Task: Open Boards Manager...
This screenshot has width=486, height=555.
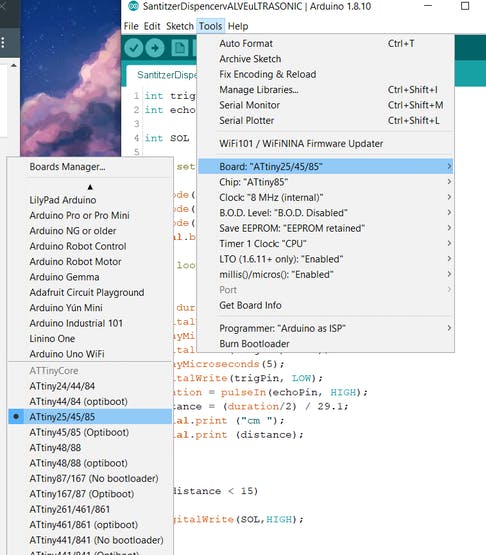Action: point(90,167)
